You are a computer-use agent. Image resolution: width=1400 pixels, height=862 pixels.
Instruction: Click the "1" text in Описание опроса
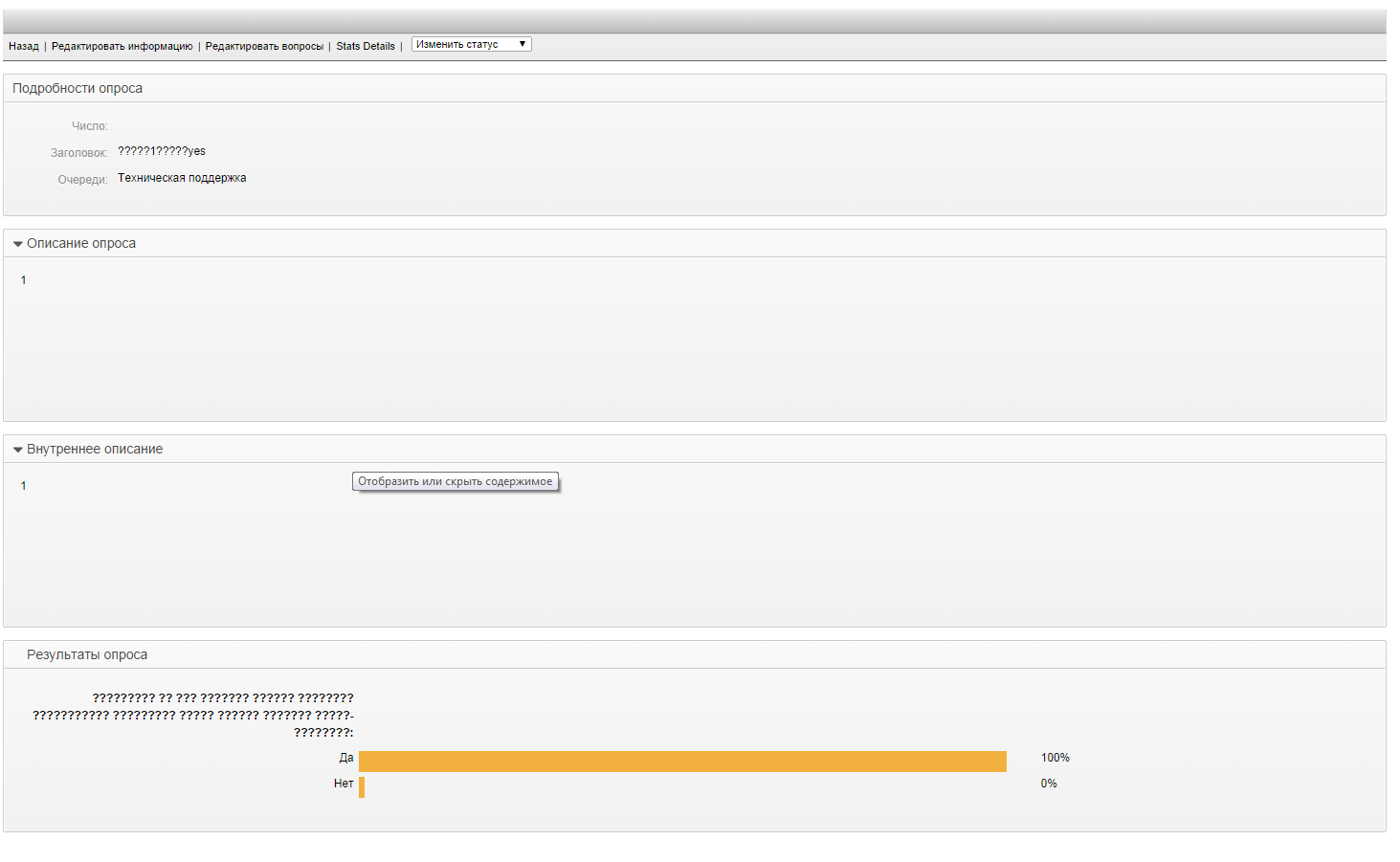[24, 280]
